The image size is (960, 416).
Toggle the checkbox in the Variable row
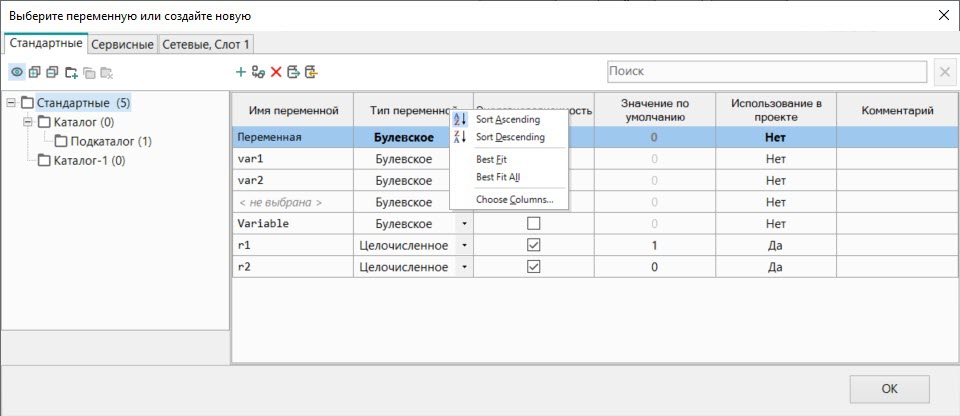click(533, 224)
